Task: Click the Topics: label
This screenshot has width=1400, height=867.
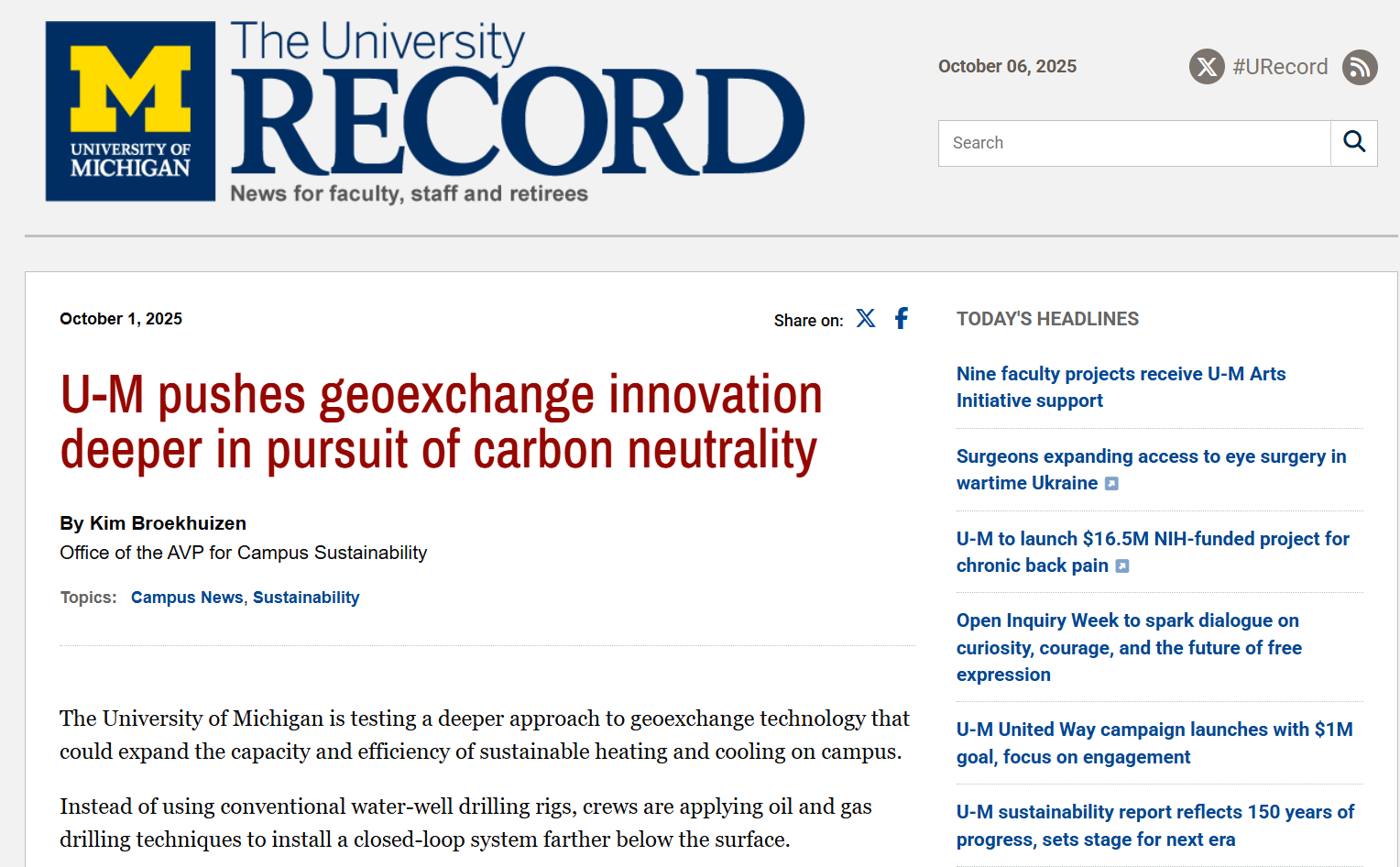Action: tap(88, 598)
